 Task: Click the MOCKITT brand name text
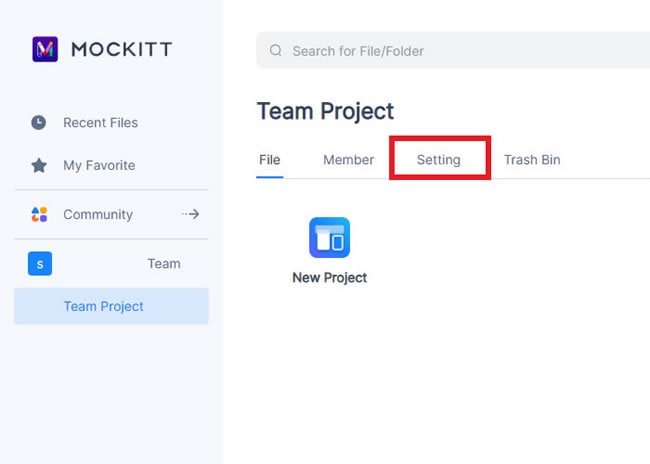(122, 49)
